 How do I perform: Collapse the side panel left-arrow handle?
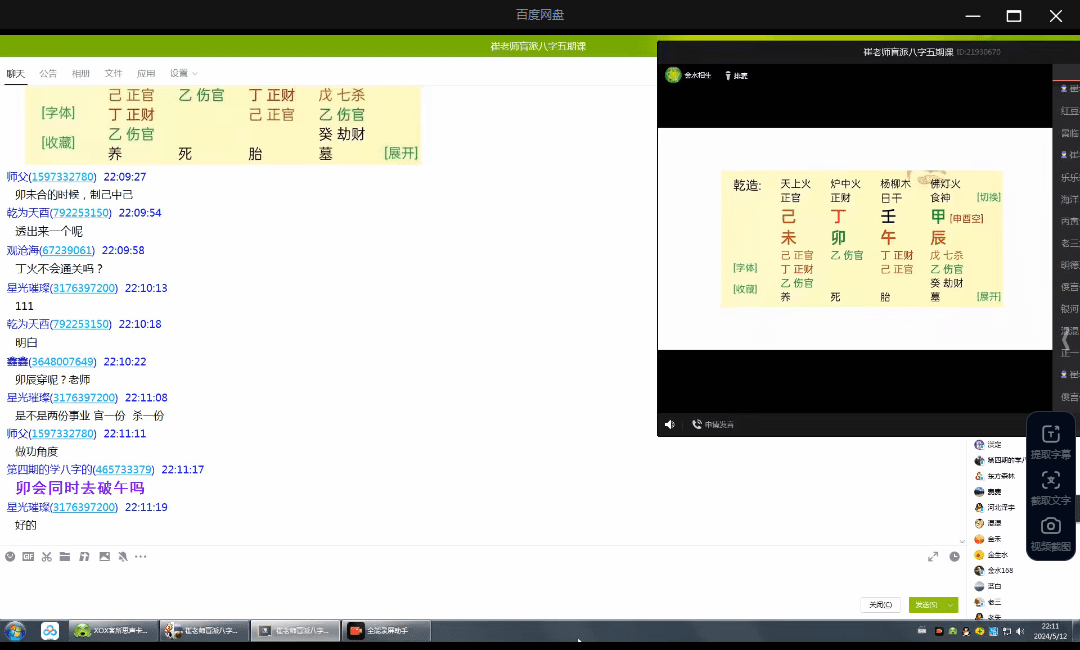coord(1066,340)
